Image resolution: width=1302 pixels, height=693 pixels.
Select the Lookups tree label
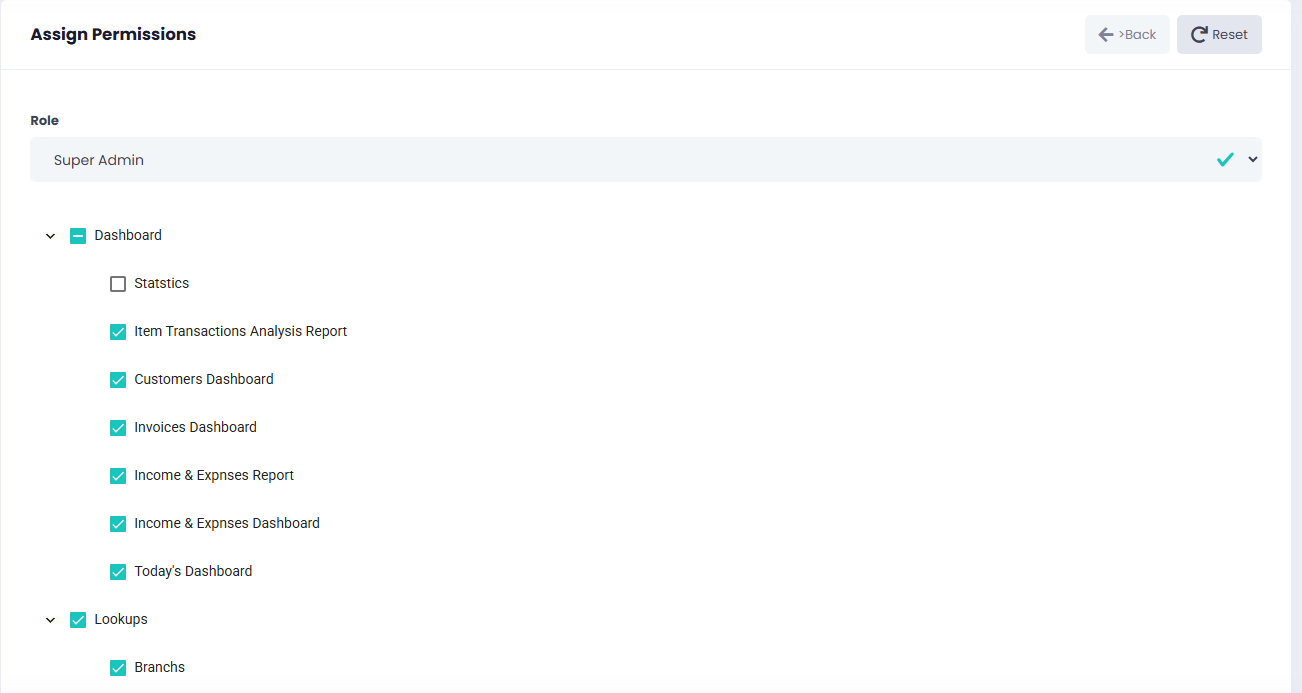coord(121,619)
